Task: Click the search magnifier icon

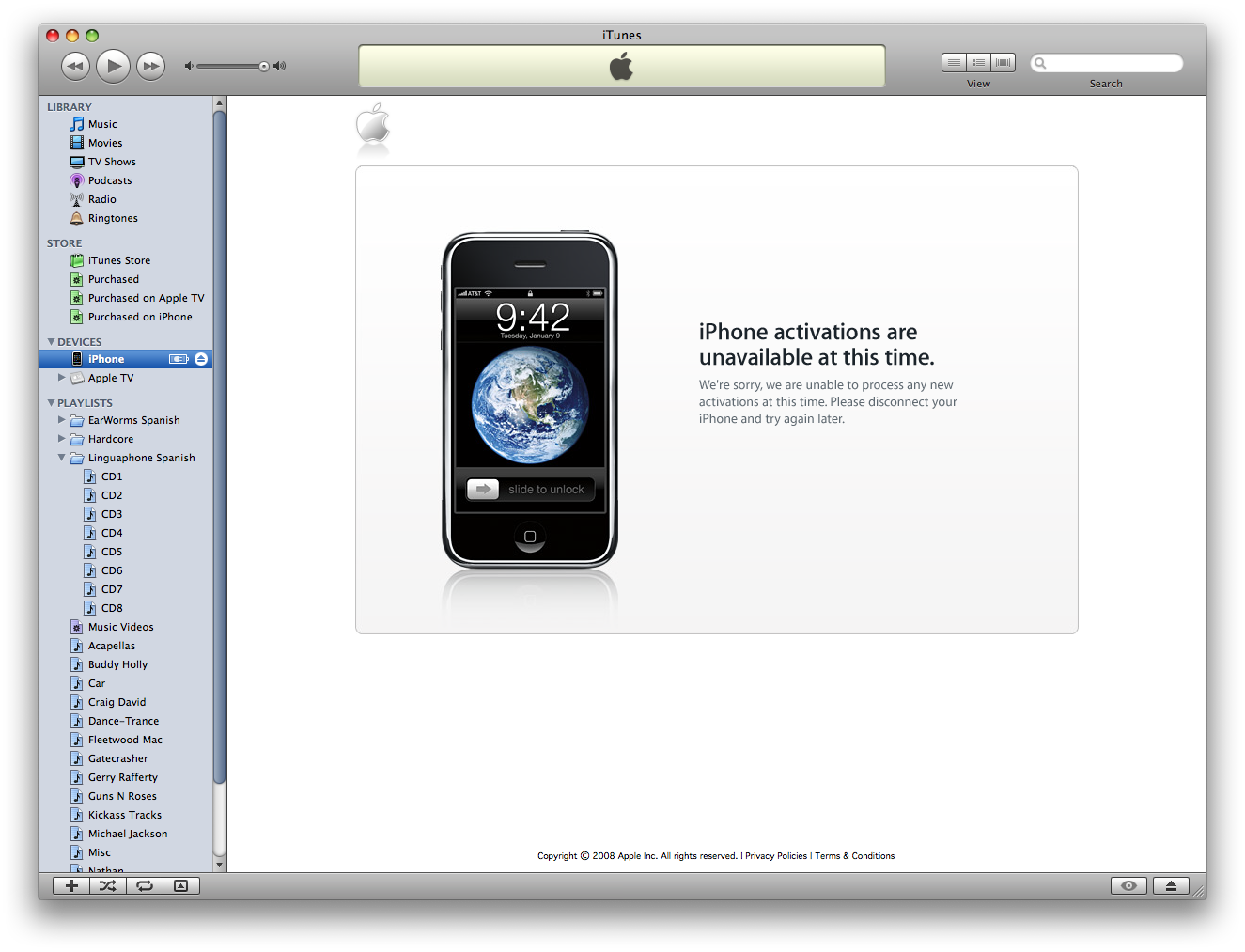Action: coord(1040,63)
